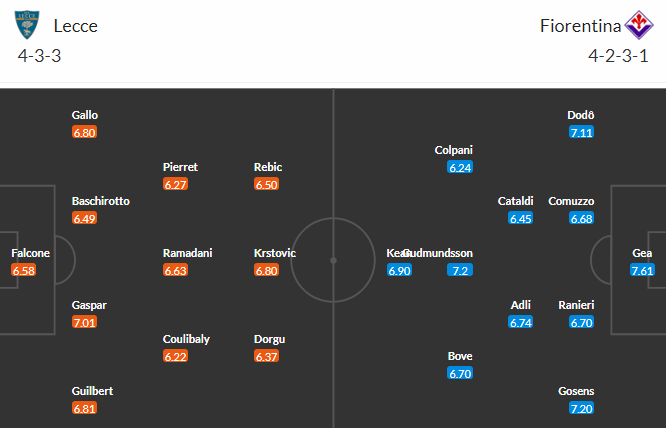Viewport: 666px width, 428px height.
Task: Click Gaspar's 7.01 rating badge
Action: (85, 322)
